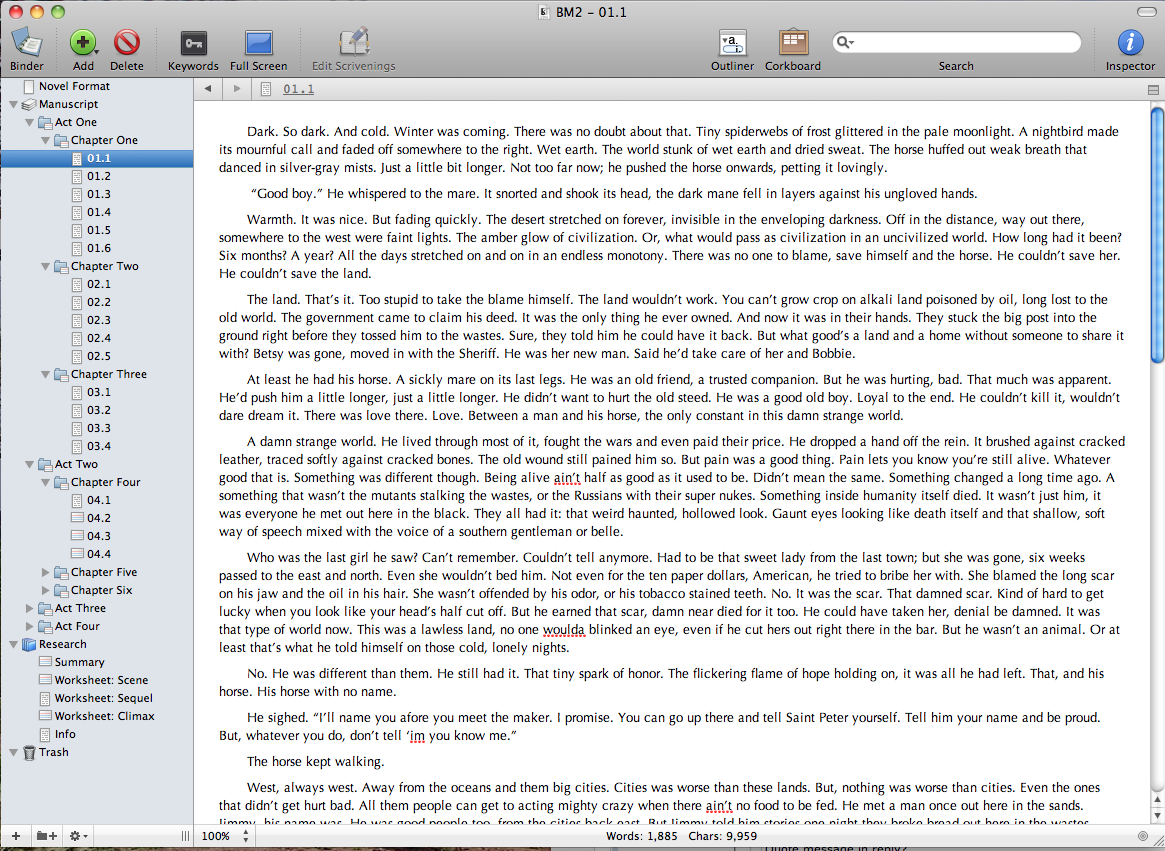Click the Research folder icon
Screen dimensions: 1165x851
click(x=29, y=644)
